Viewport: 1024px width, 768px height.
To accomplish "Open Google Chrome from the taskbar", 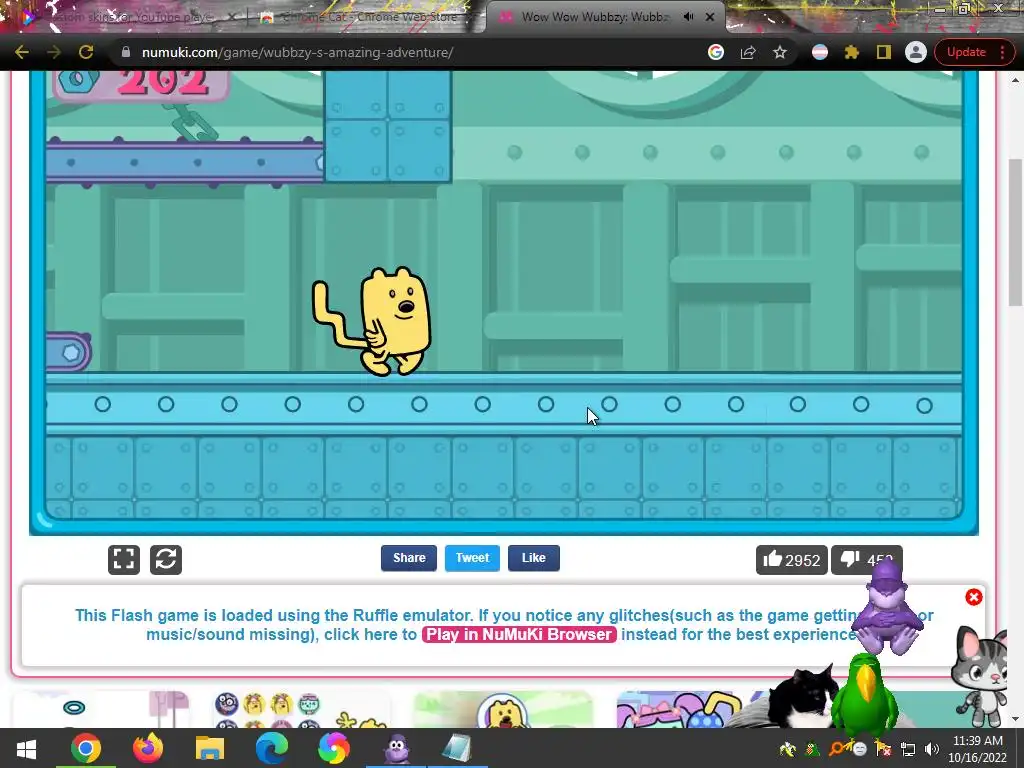I will click(86, 748).
